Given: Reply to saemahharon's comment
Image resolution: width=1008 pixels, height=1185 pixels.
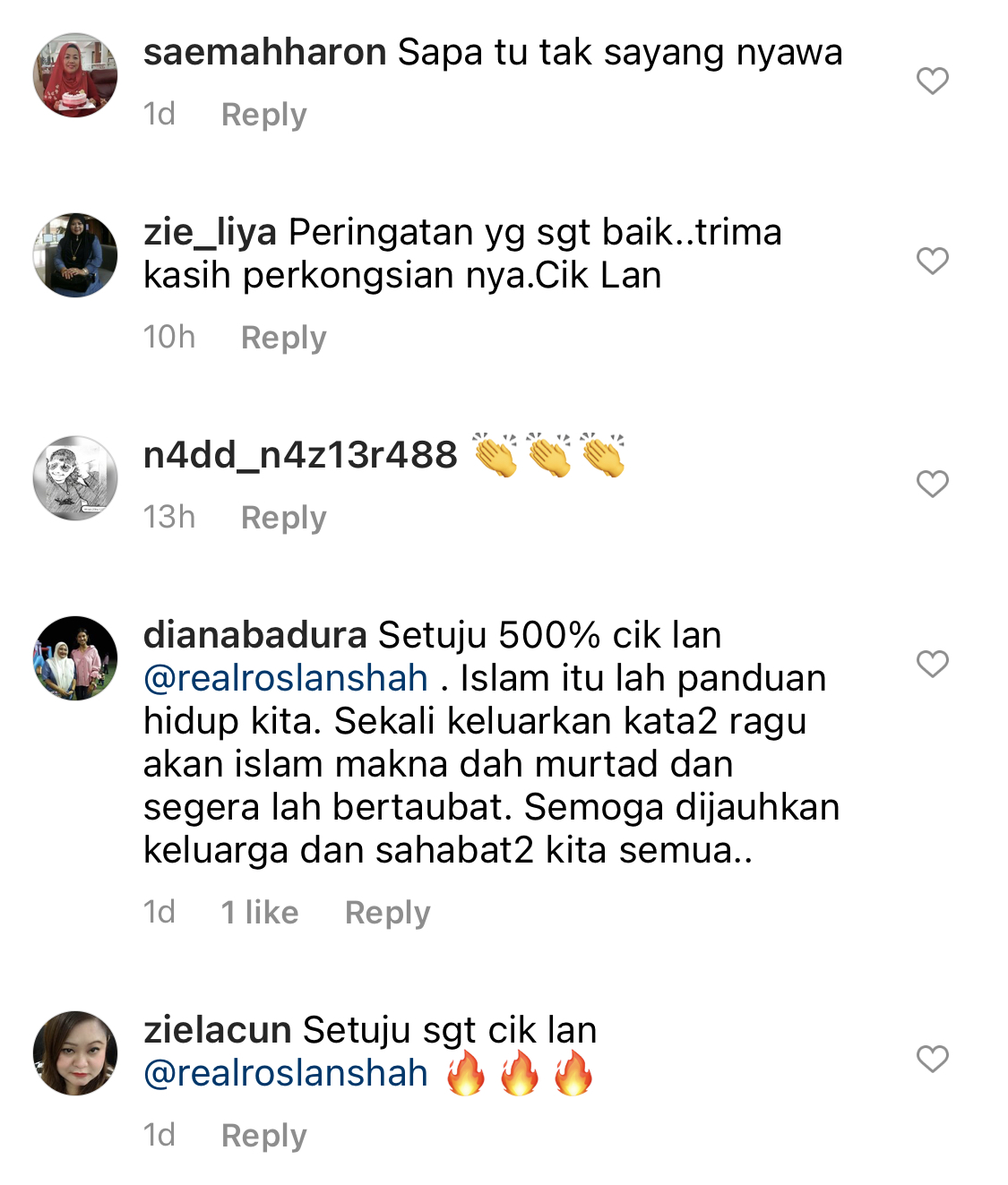Looking at the screenshot, I should pos(263,115).
